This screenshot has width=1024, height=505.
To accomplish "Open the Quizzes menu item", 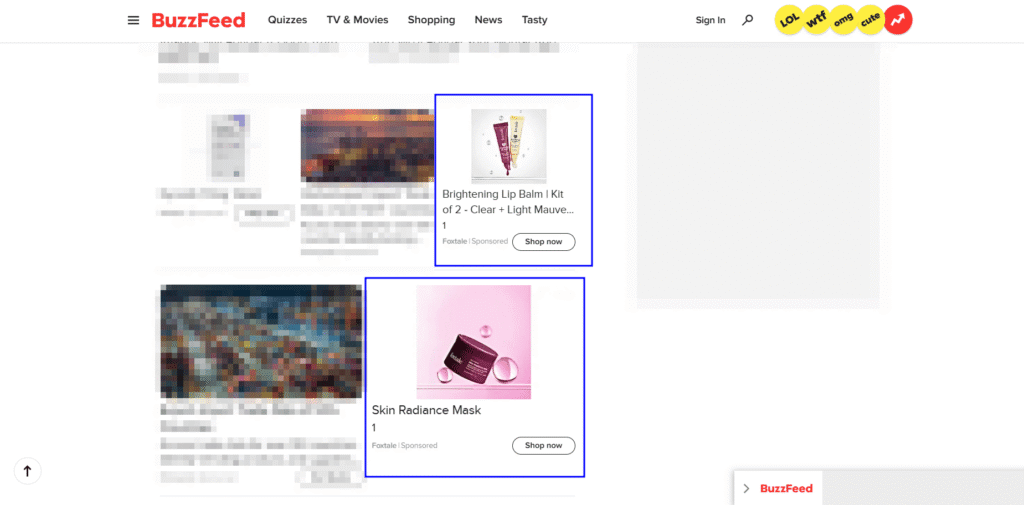I will tap(287, 20).
